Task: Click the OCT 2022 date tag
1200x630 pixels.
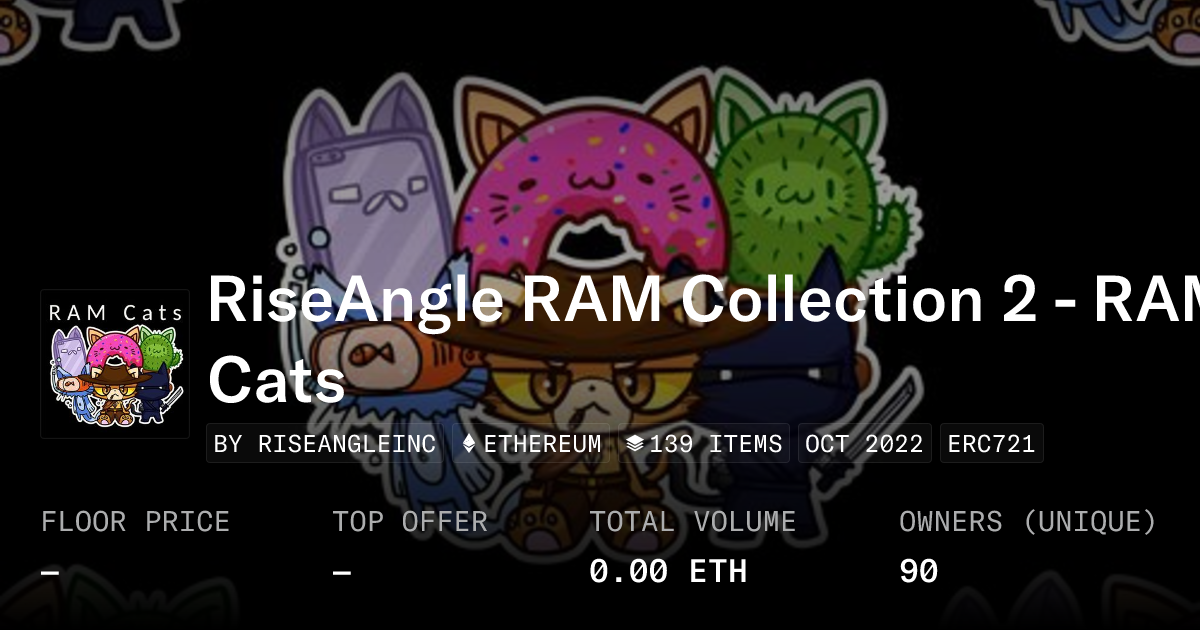Action: 864,444
